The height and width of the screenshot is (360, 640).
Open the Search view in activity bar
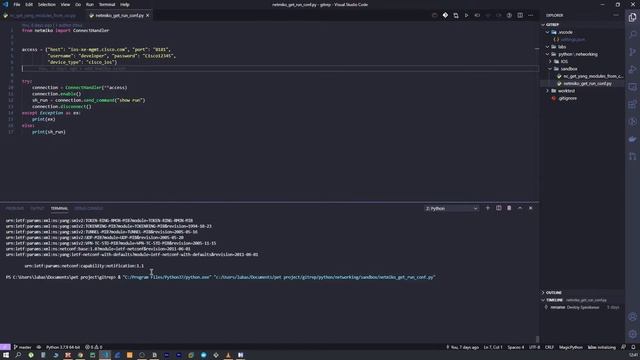(632, 34)
